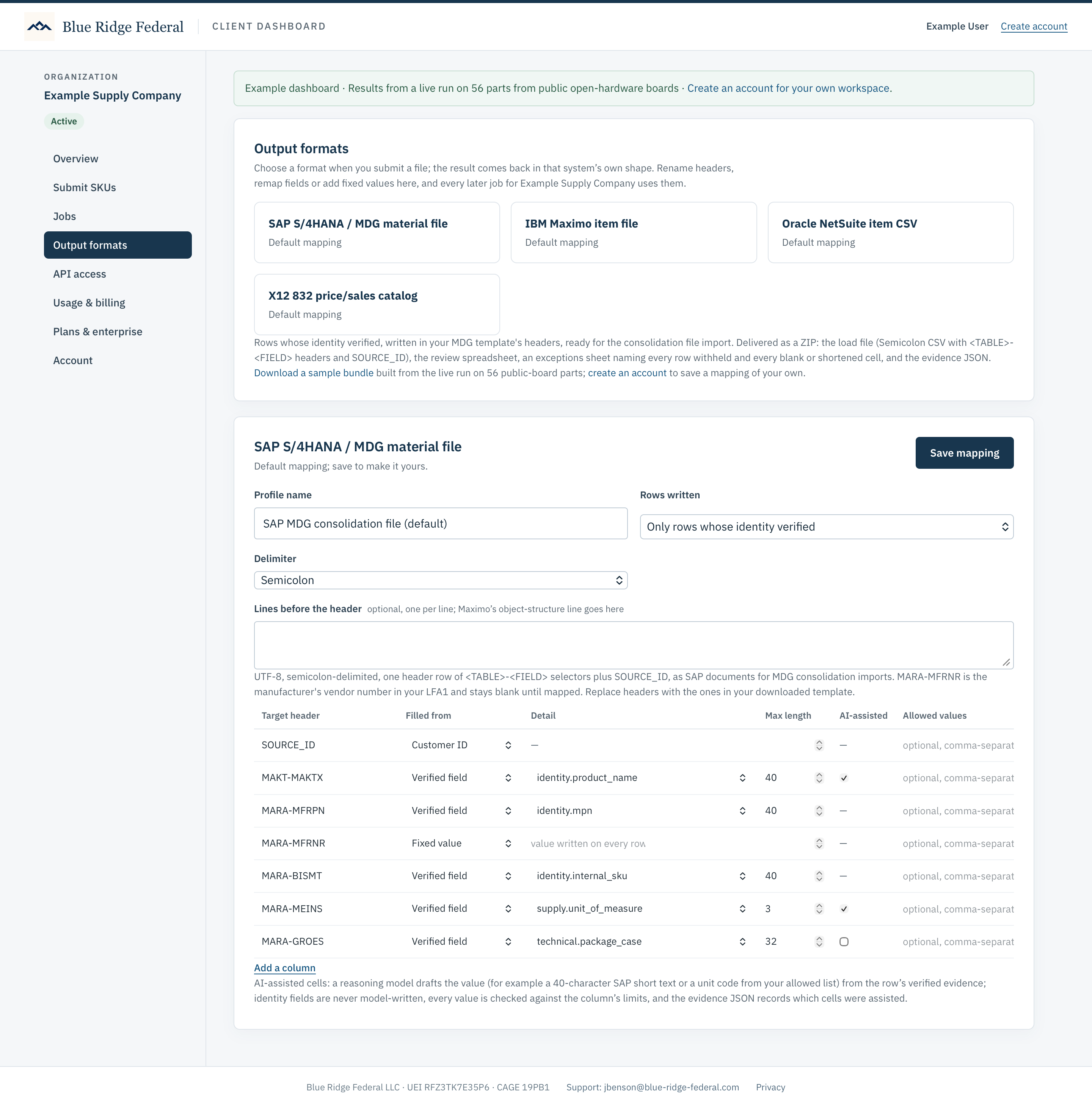Open Filled from dropdown for MARA-MFRNR
Image resolution: width=1092 pixels, height=1112 pixels.
(460, 843)
